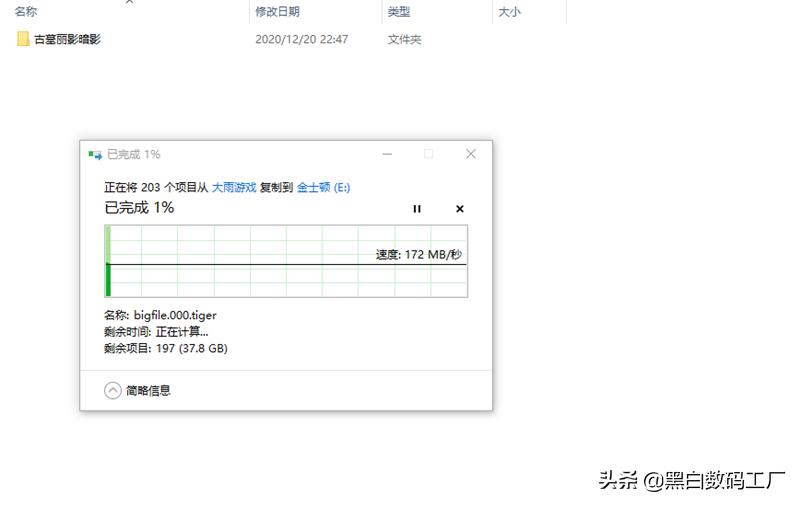Click the 剩余时间: 正在计算 line
The image size is (800, 505).
tap(156, 332)
